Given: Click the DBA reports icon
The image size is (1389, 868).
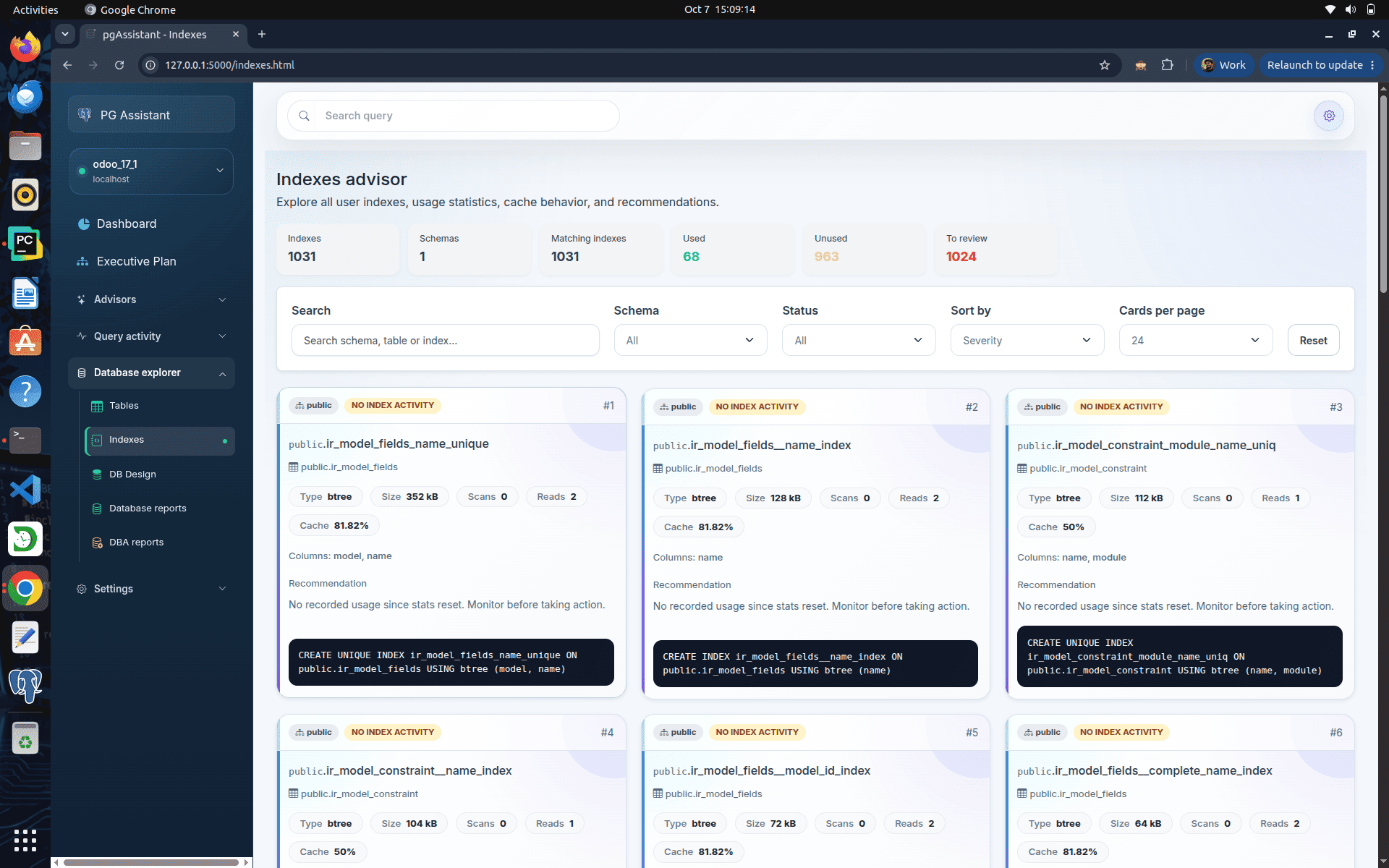Looking at the screenshot, I should coord(97,542).
